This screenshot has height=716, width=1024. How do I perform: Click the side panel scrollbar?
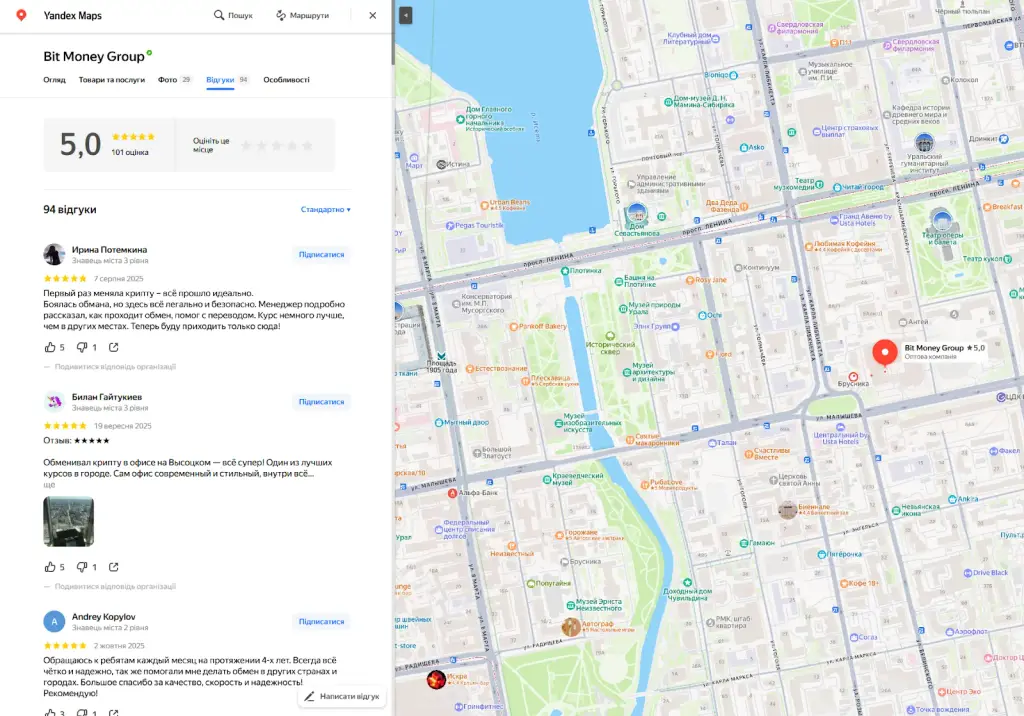[x=392, y=33]
